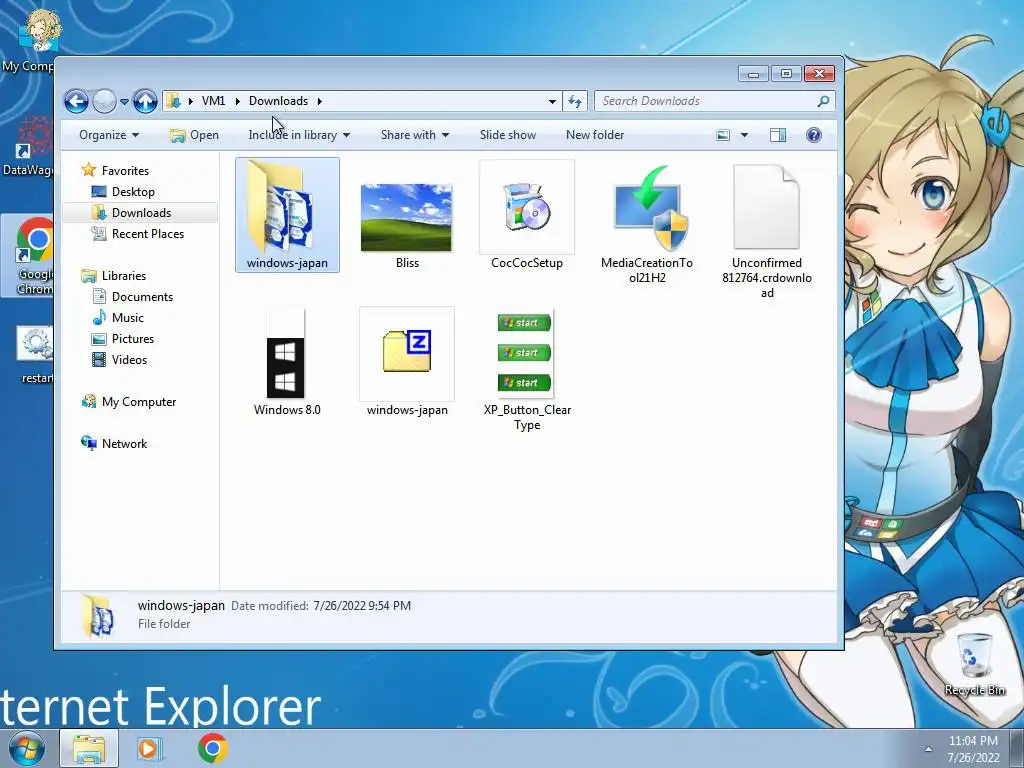Click the Downloads breadcrumb in address bar
The height and width of the screenshot is (768, 1024).
click(278, 101)
